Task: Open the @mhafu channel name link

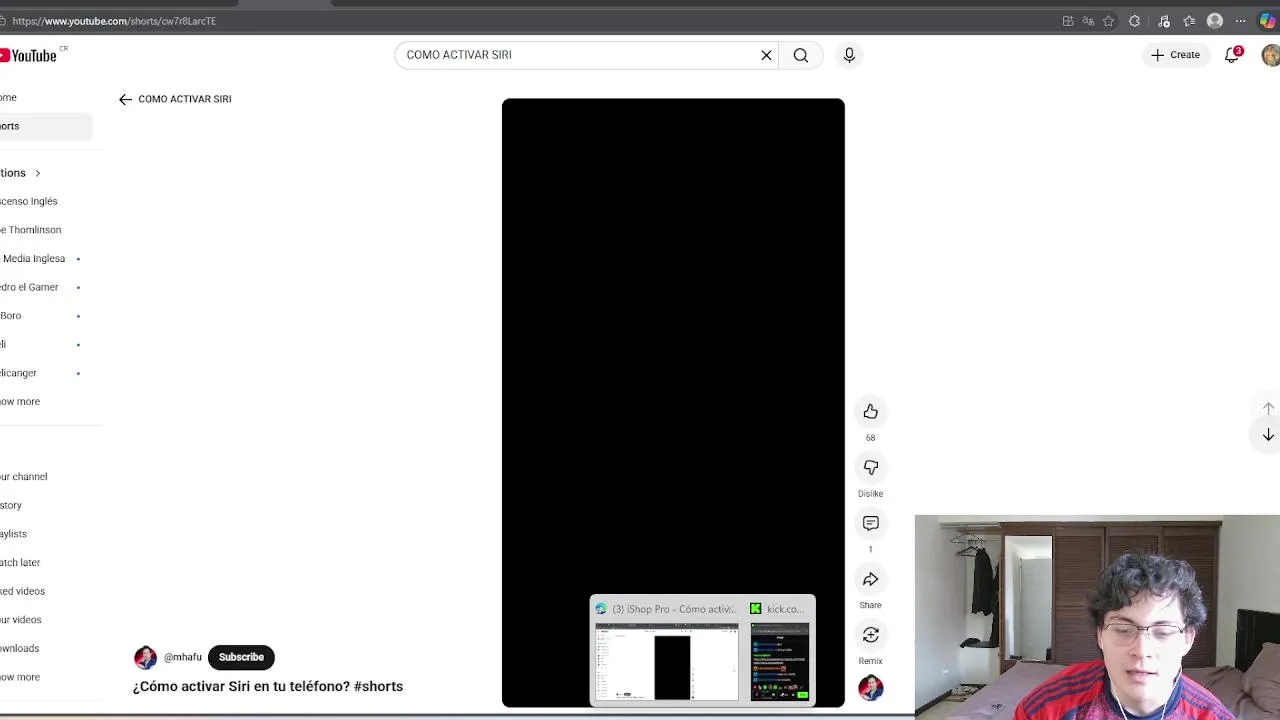Action: (183, 657)
